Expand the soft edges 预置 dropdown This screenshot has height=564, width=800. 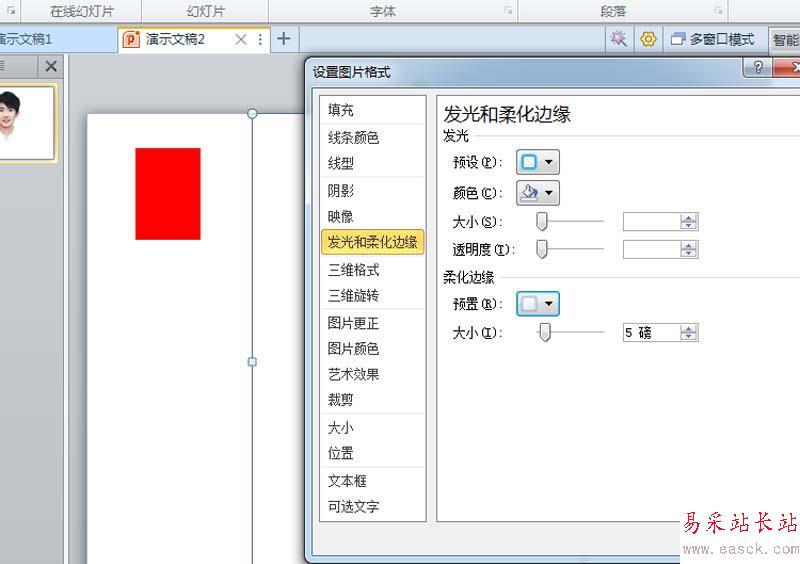click(538, 304)
